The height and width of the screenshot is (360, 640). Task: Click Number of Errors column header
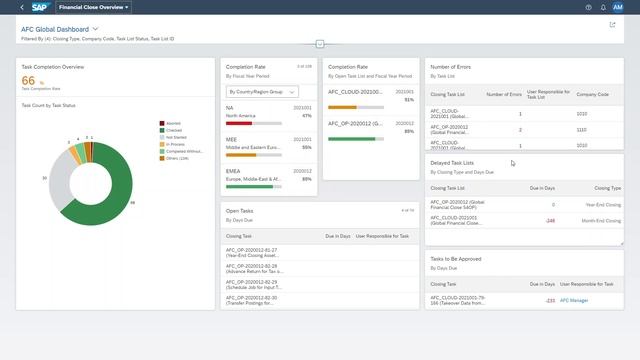pos(504,94)
